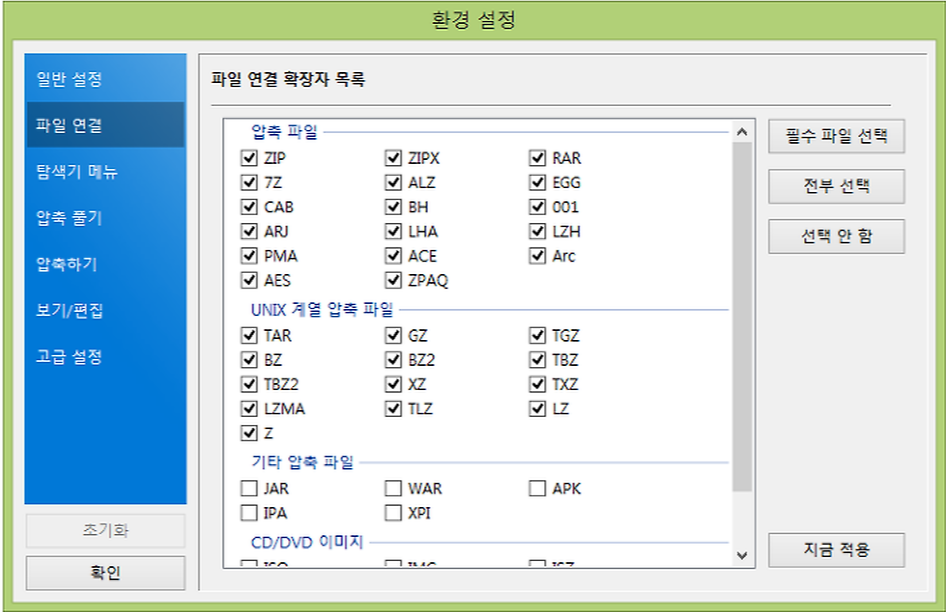This screenshot has width=946, height=612.
Task: Select the 필수 파일 선택 option
Action: tap(836, 136)
